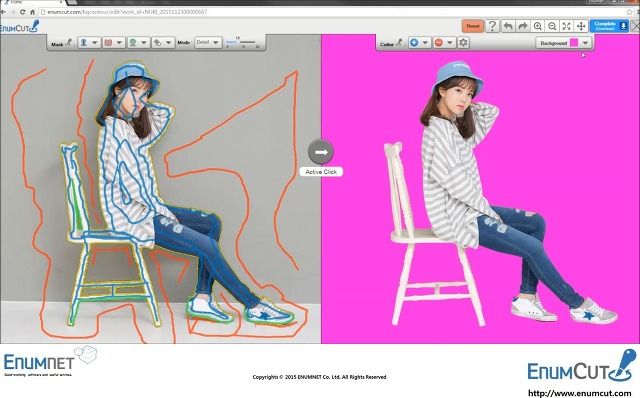Viewport: 640px width, 398px height.
Task: Select the move/pan four-arrow tool
Action: pos(580,26)
